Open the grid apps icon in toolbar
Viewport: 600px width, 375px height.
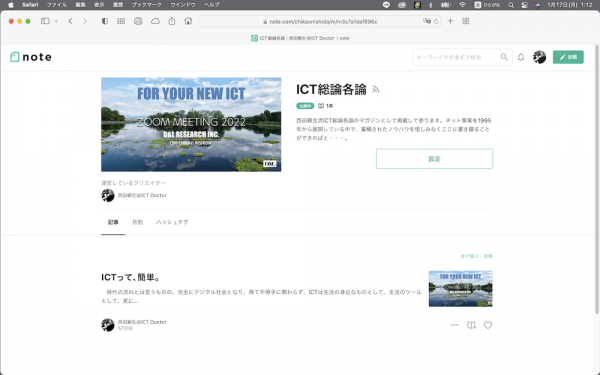121,21
